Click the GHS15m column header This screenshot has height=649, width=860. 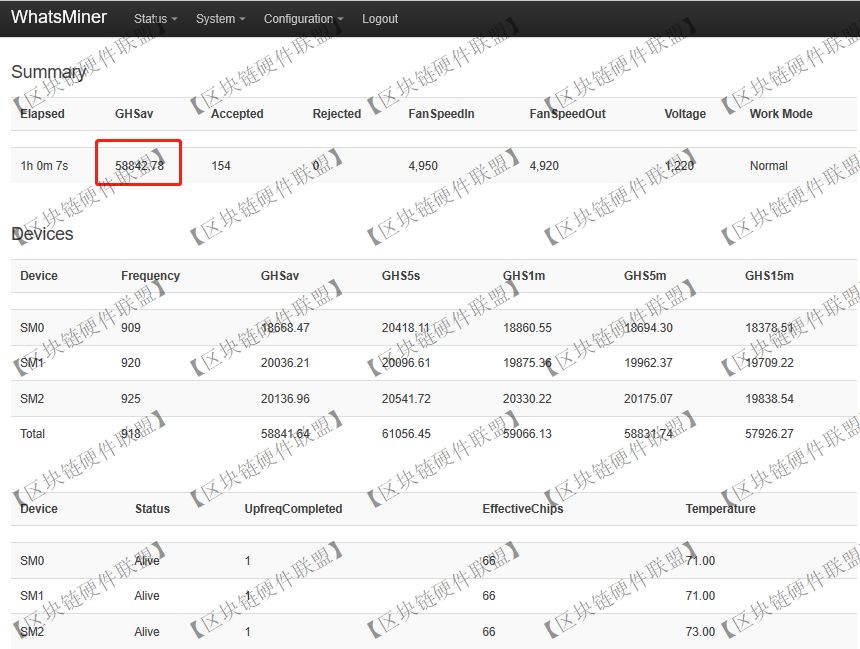(x=769, y=275)
